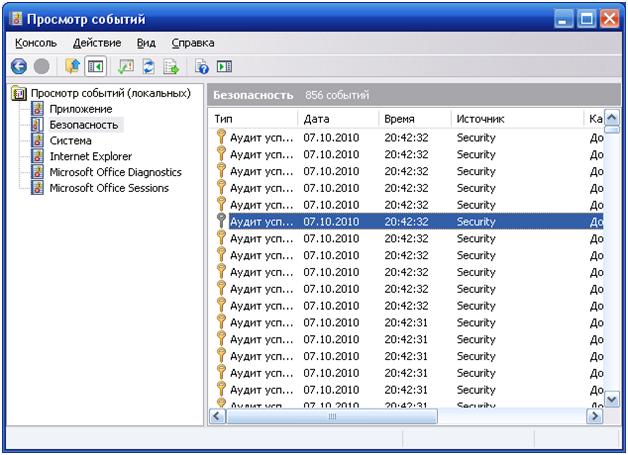Select the Система log in tree
628x455 pixels.
point(70,141)
